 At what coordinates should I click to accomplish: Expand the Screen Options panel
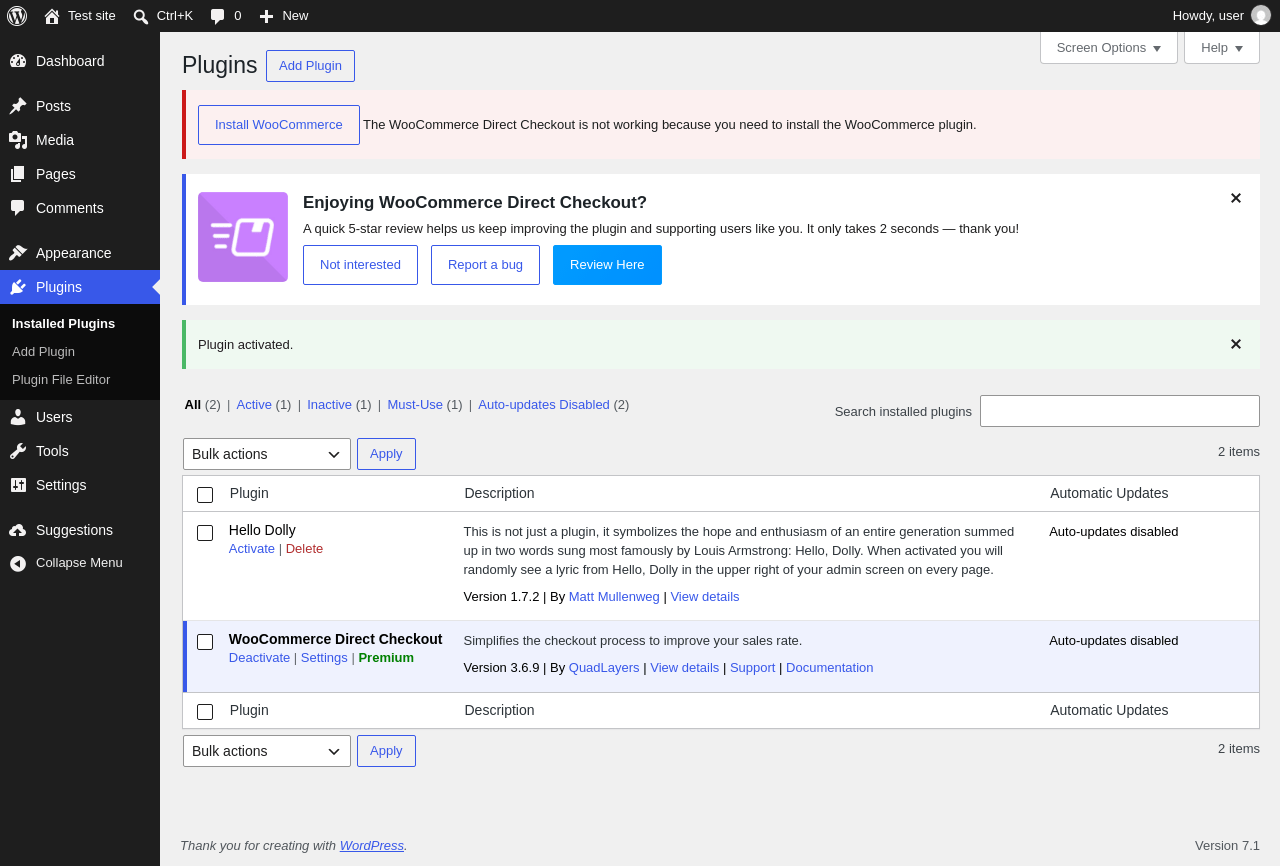(1109, 47)
